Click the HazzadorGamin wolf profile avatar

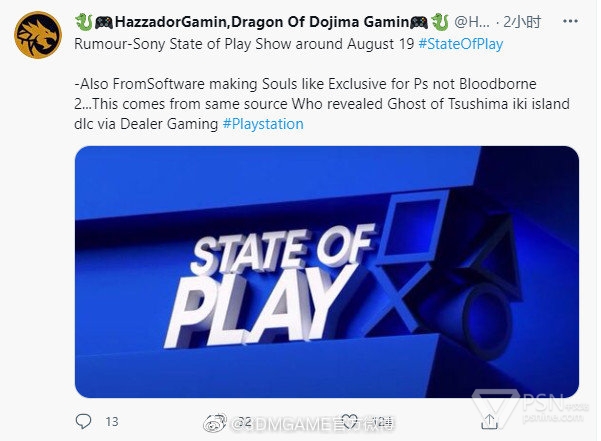coord(38,37)
